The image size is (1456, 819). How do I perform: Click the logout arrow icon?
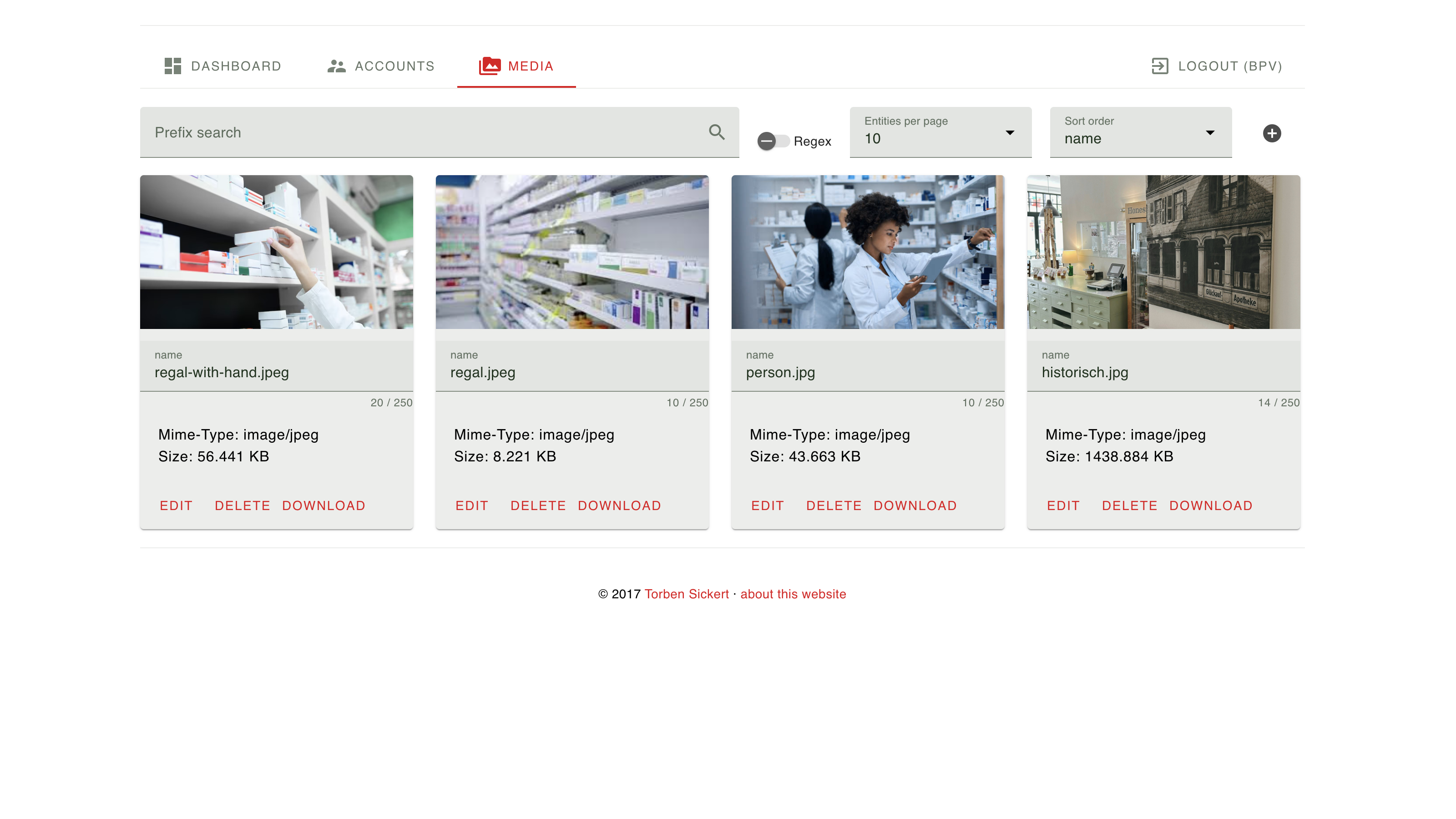tap(1160, 66)
